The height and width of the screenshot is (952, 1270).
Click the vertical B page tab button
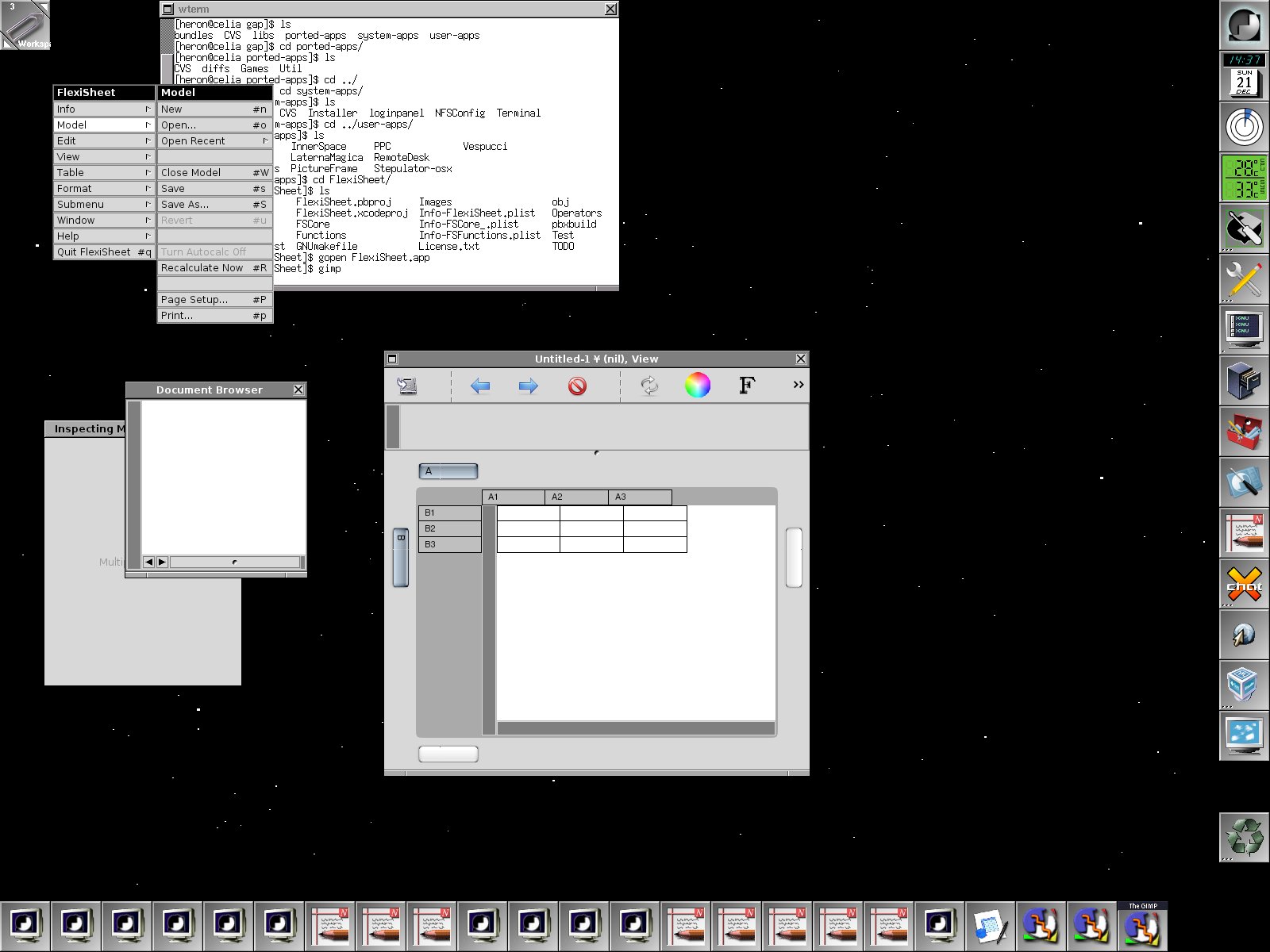click(x=400, y=556)
